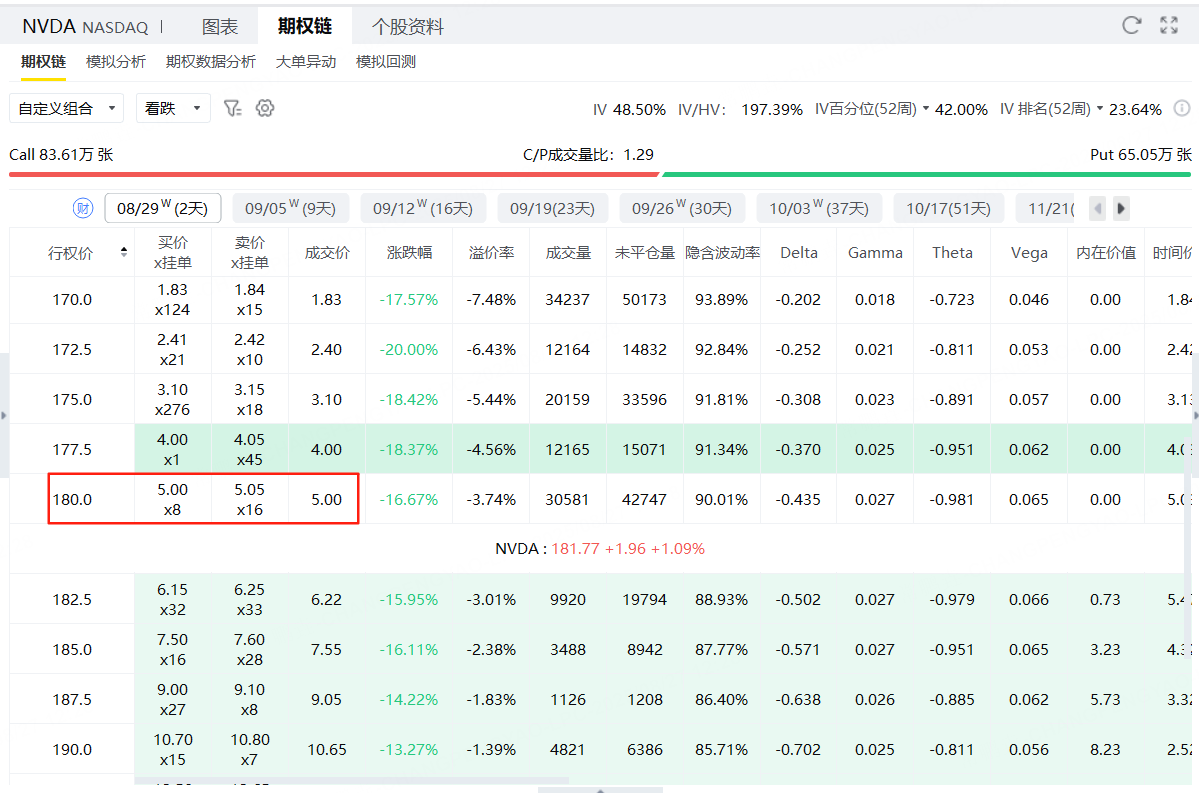
Task: Go to previous expiration dates arrow
Action: 1097,208
